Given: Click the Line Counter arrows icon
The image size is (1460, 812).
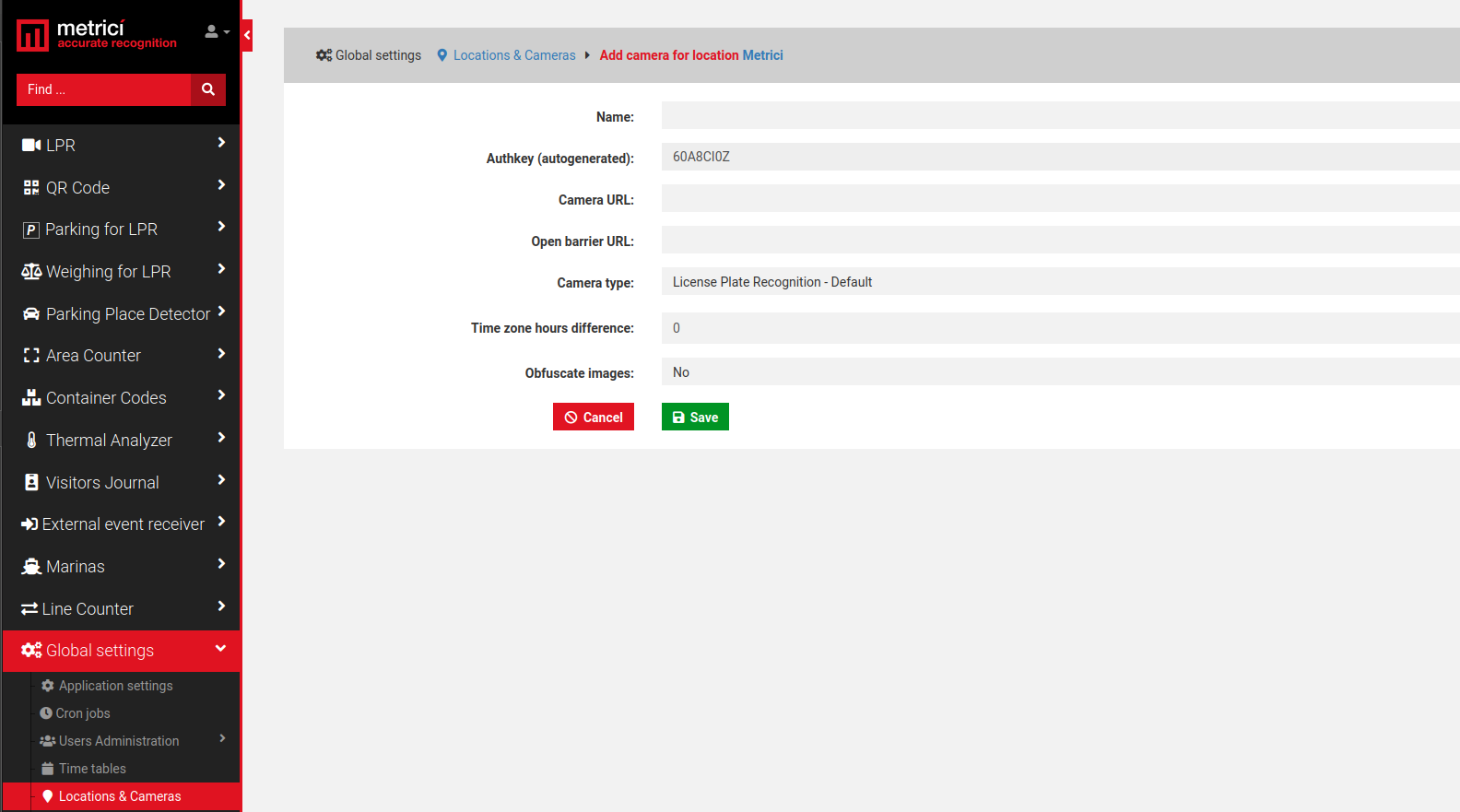Looking at the screenshot, I should point(29,609).
